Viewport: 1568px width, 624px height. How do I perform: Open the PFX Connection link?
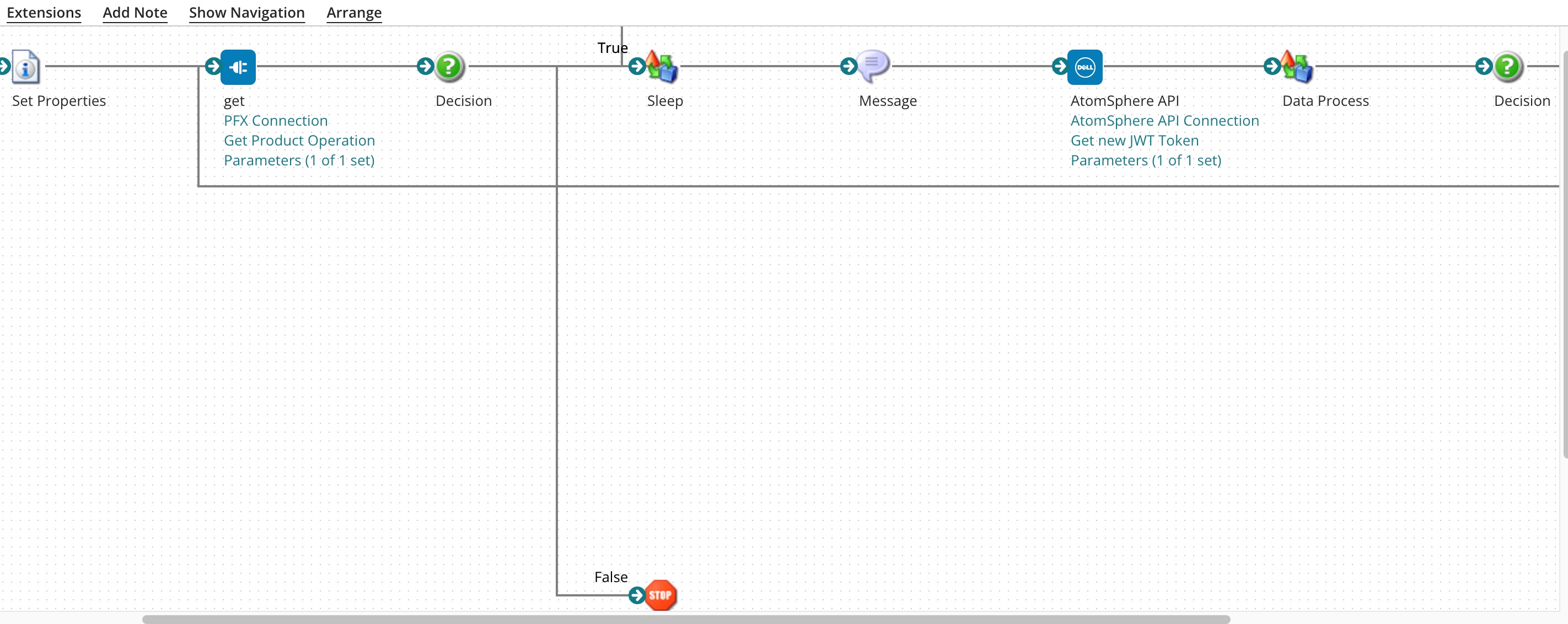pyautogui.click(x=276, y=121)
